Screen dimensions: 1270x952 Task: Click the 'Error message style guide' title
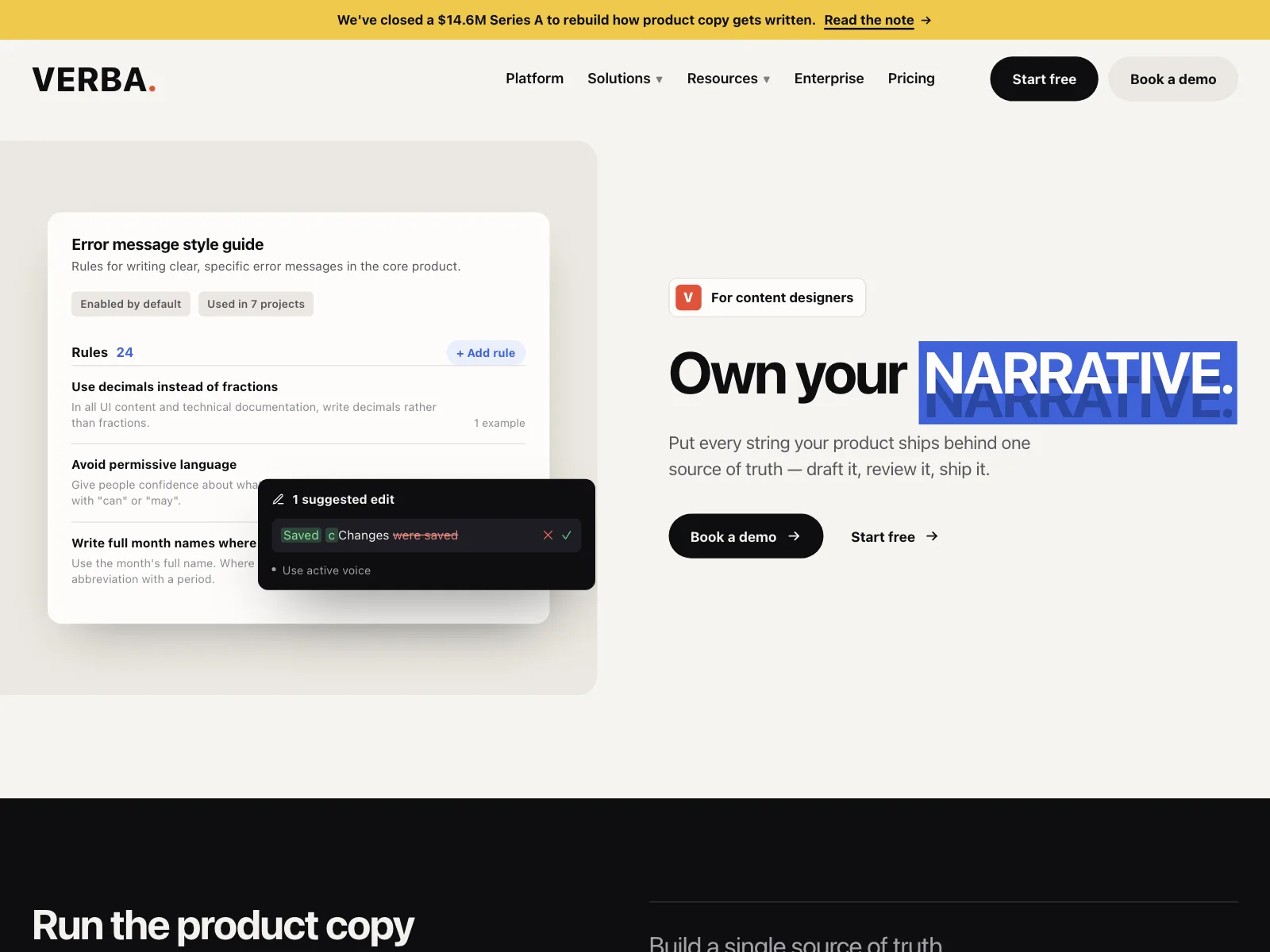click(x=167, y=244)
